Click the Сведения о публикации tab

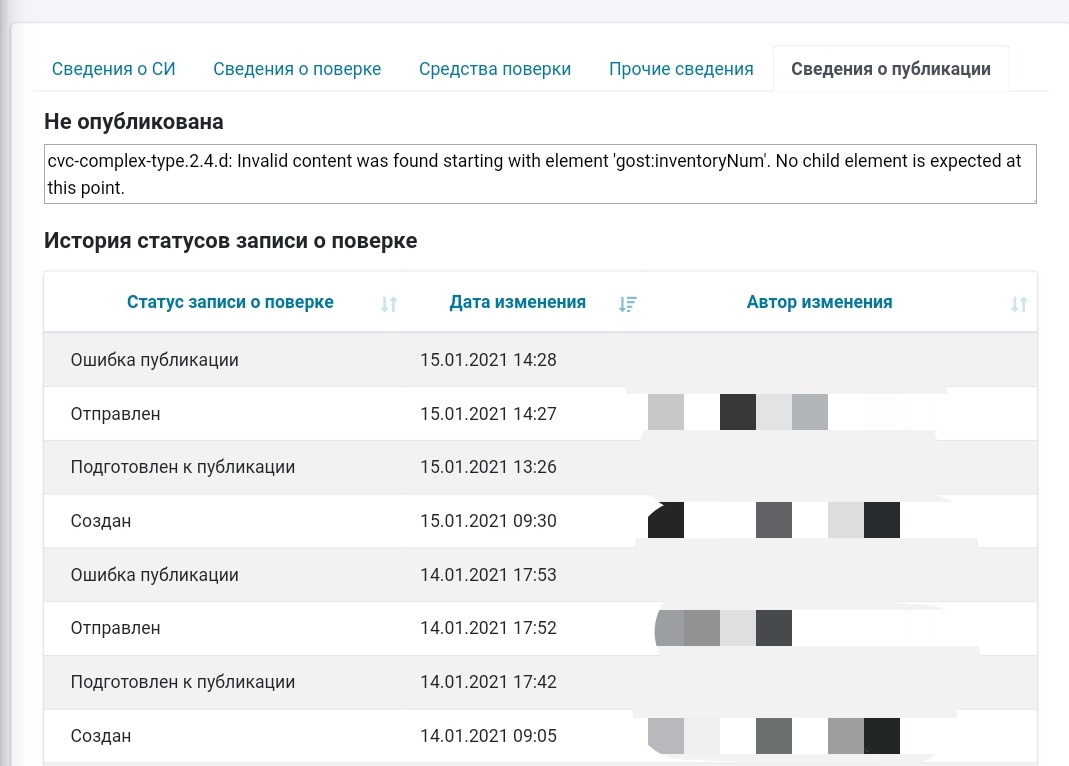point(890,69)
